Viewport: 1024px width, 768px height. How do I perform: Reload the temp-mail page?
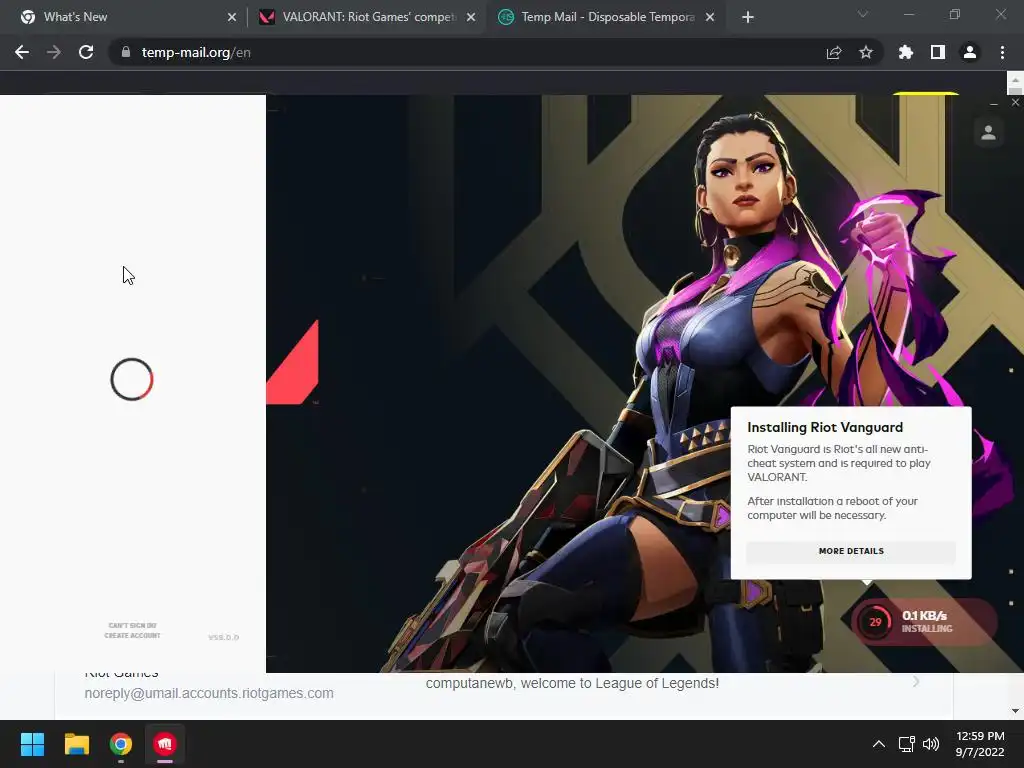[x=86, y=52]
